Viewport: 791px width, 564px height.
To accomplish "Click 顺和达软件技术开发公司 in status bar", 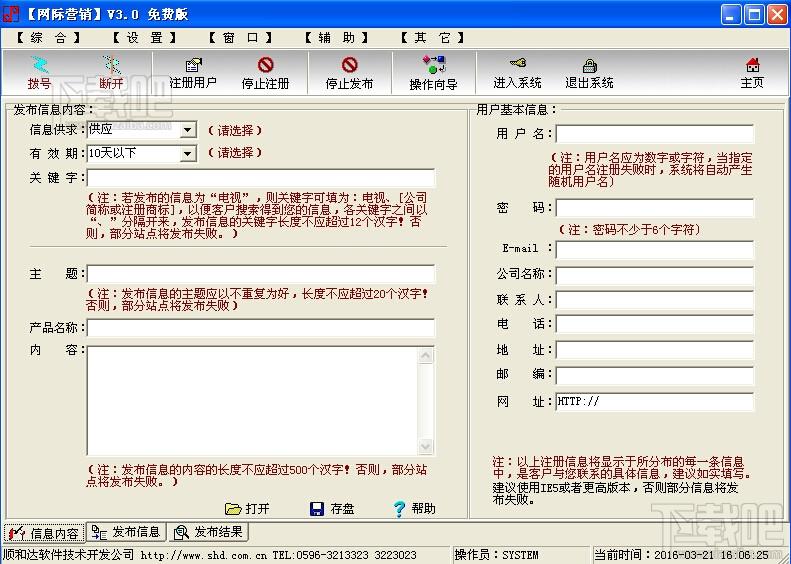I will pos(69,555).
